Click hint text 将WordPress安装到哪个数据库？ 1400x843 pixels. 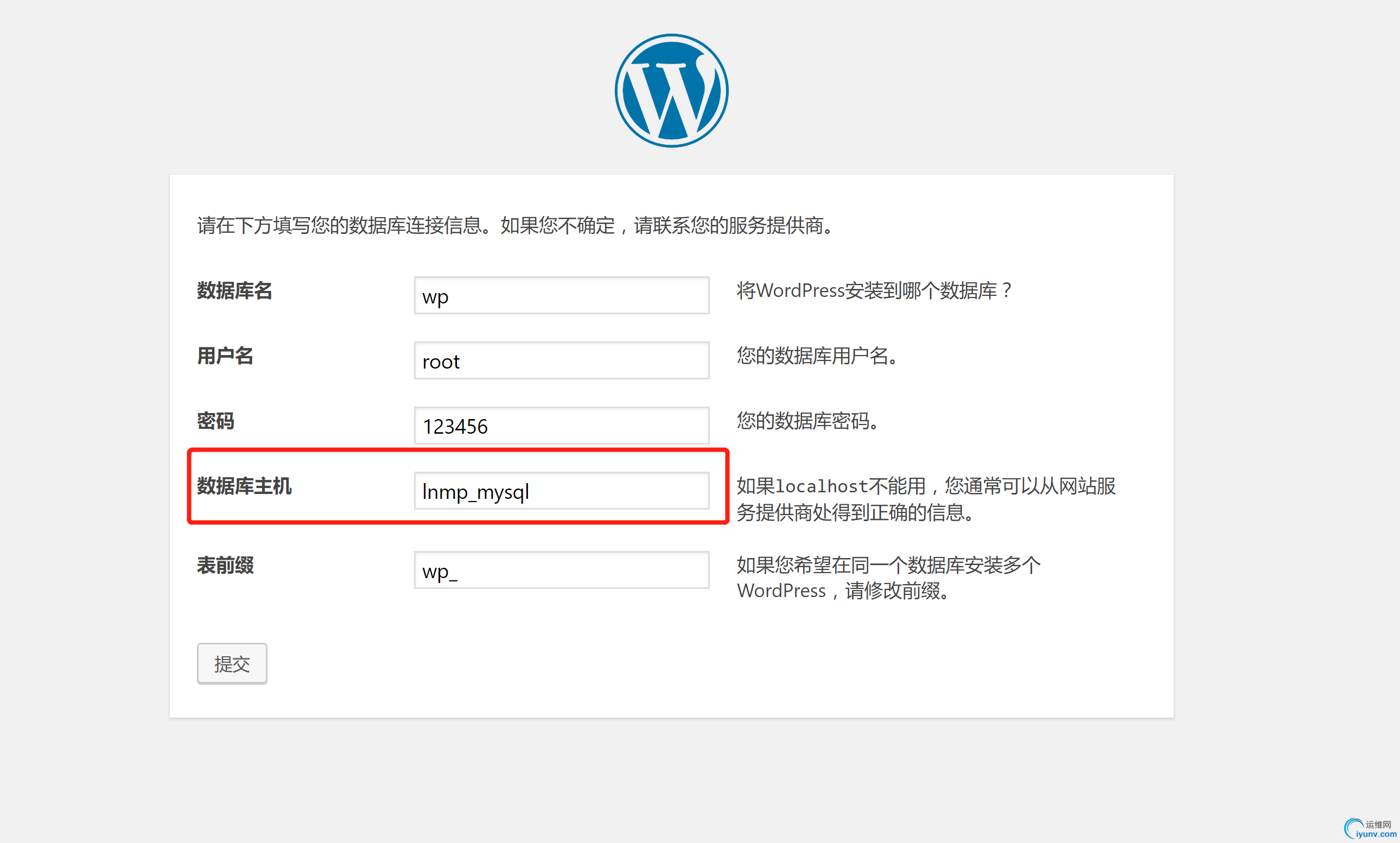point(874,291)
